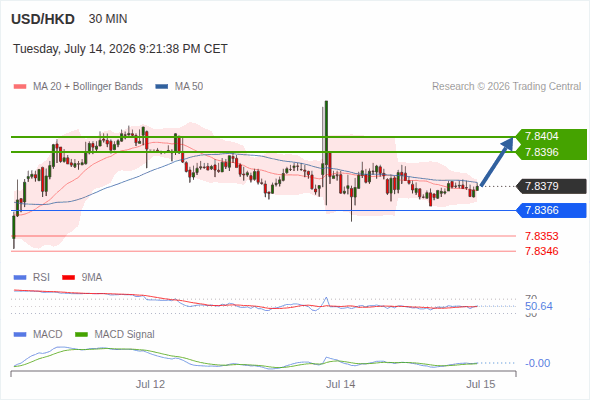Viewport: 590px width, 400px height.
Task: Click the Jul 15 date axis label
Action: point(481,384)
